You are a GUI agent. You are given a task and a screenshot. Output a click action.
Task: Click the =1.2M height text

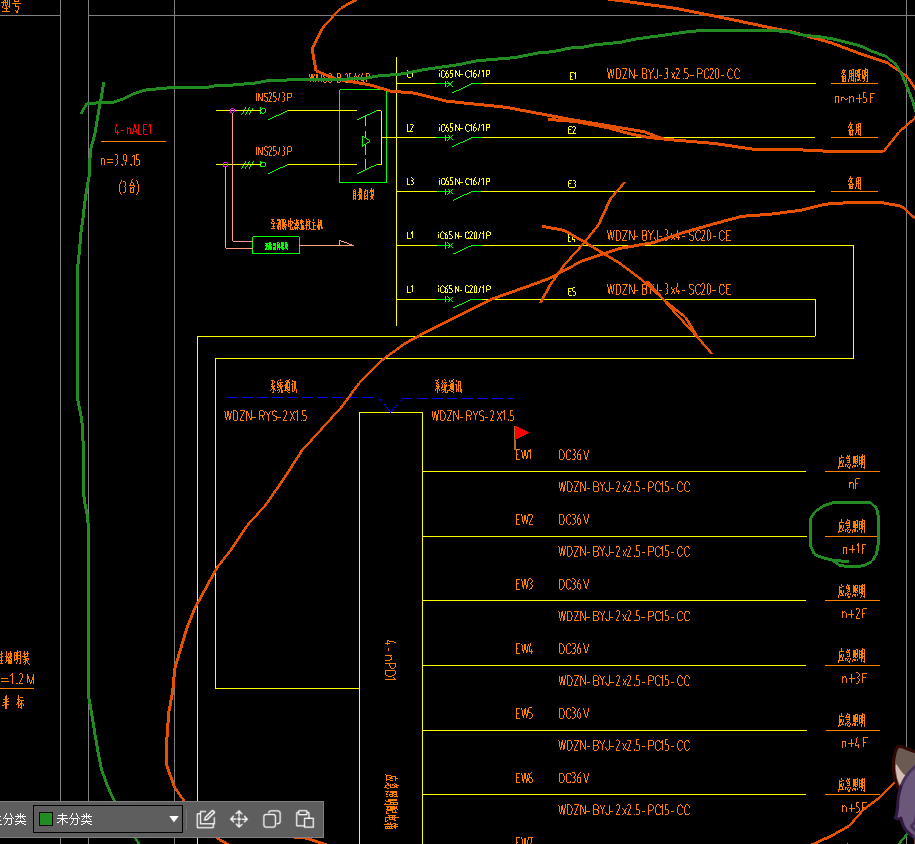[x=18, y=679]
